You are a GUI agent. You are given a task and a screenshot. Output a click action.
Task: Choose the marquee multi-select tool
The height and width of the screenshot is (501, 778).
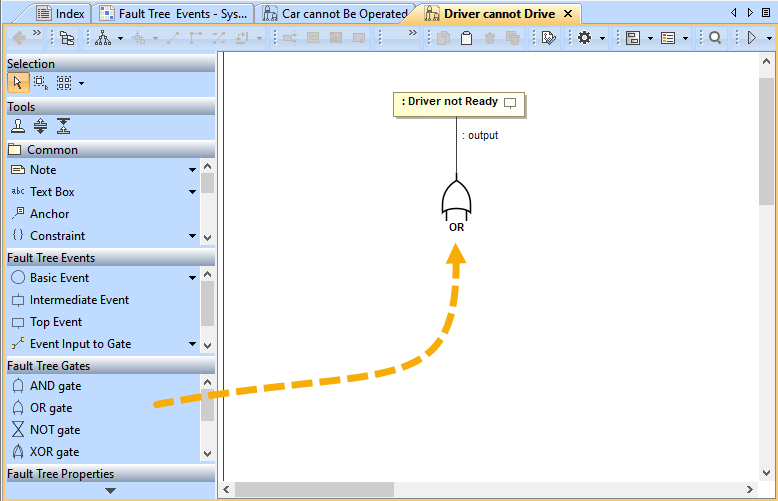point(64,83)
